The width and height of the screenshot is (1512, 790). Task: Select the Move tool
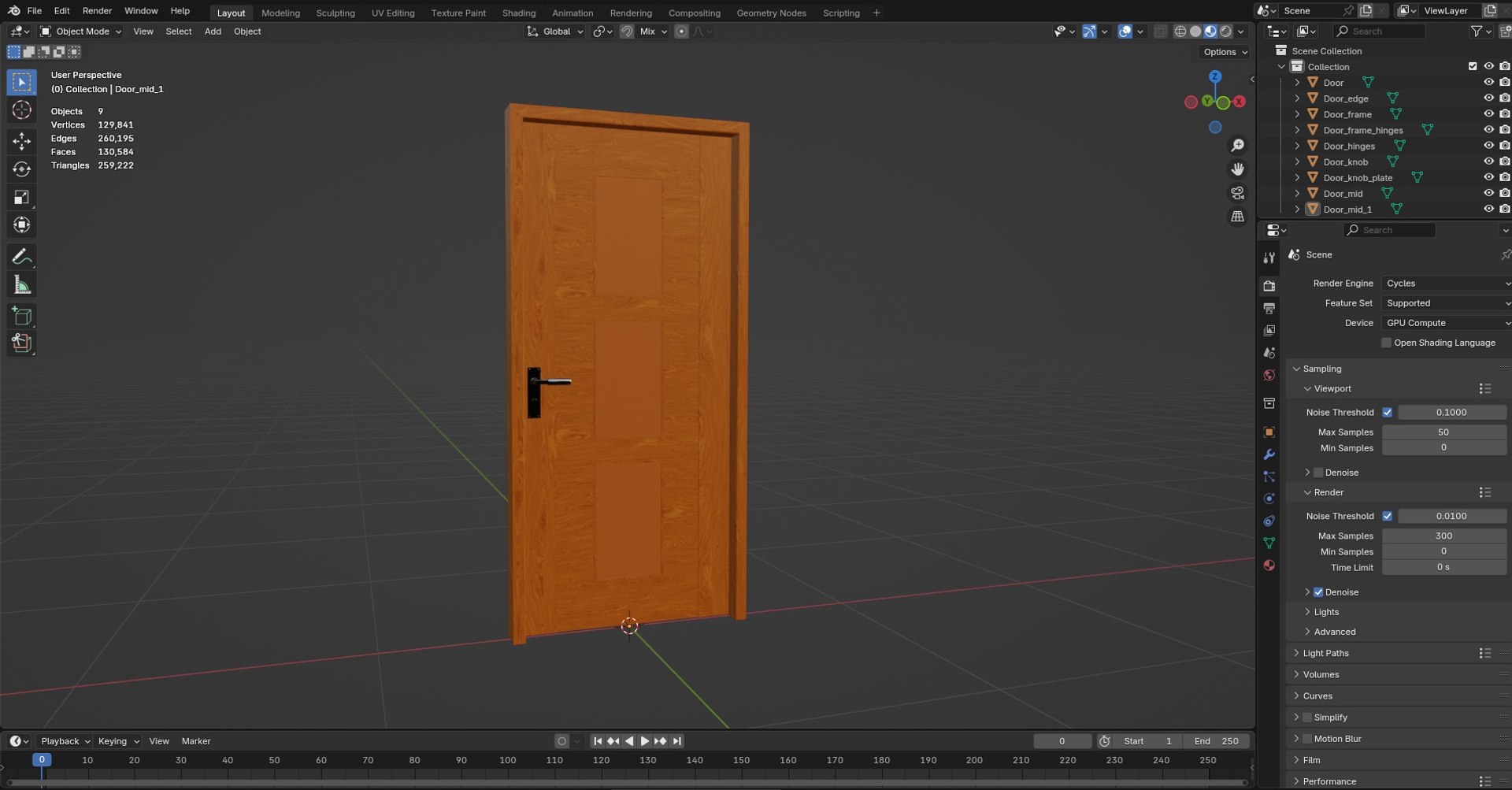(22, 141)
